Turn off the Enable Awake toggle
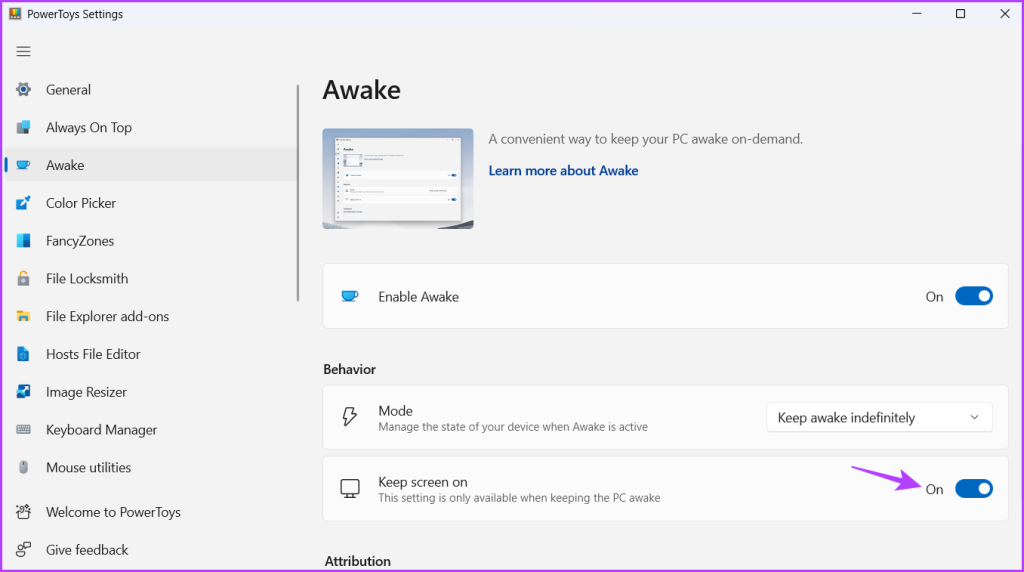 (974, 296)
